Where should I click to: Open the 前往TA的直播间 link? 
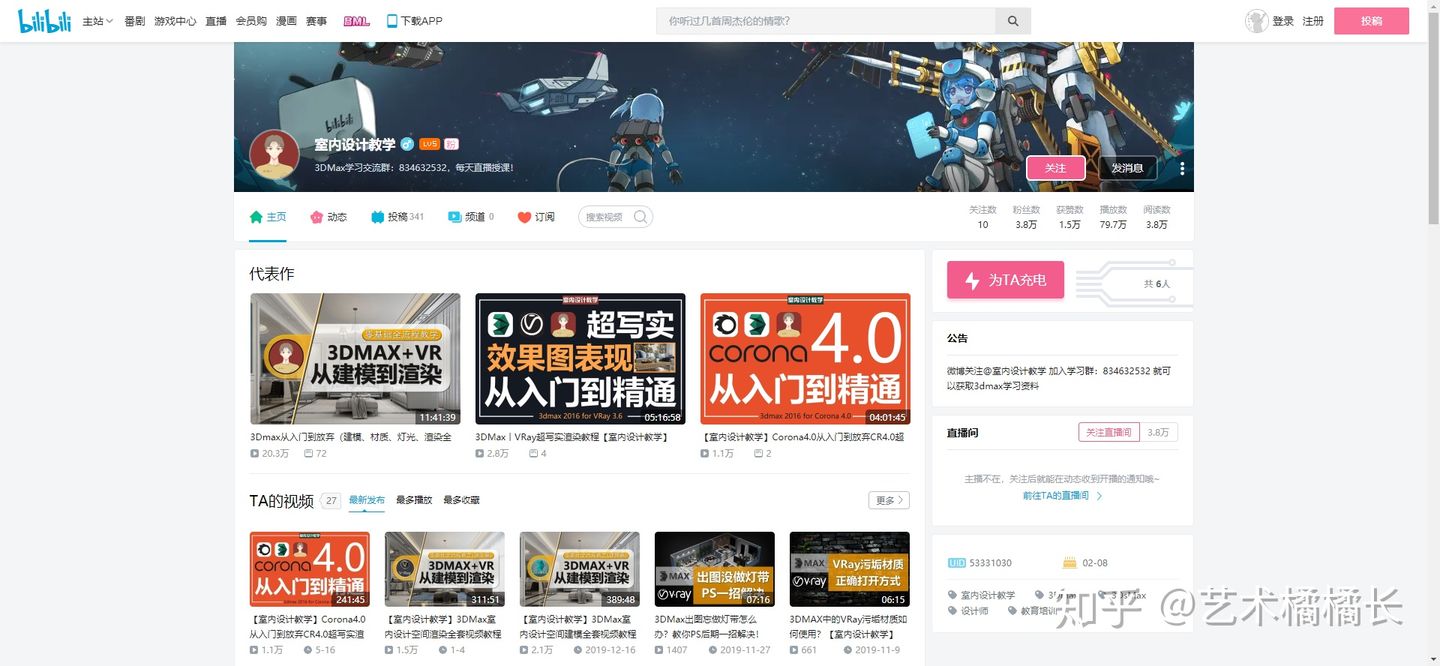[x=1062, y=496]
